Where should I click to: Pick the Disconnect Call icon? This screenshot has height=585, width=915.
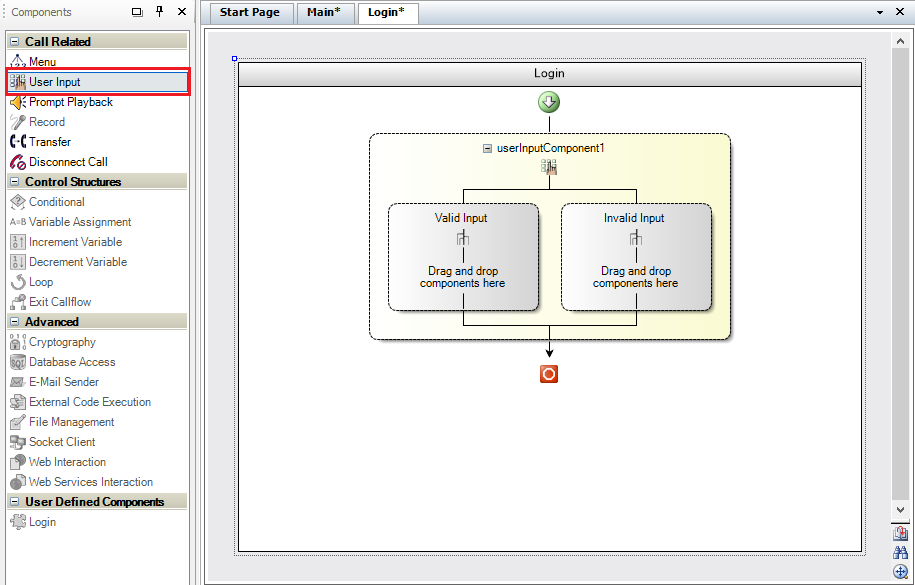[x=18, y=162]
